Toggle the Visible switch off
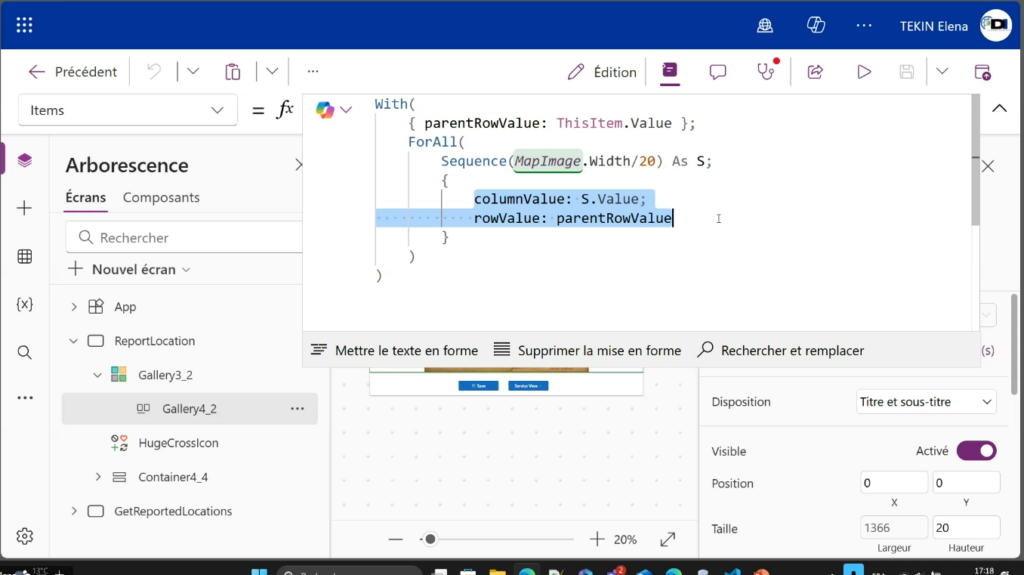Image resolution: width=1024 pixels, height=575 pixels. pyautogui.click(x=976, y=451)
